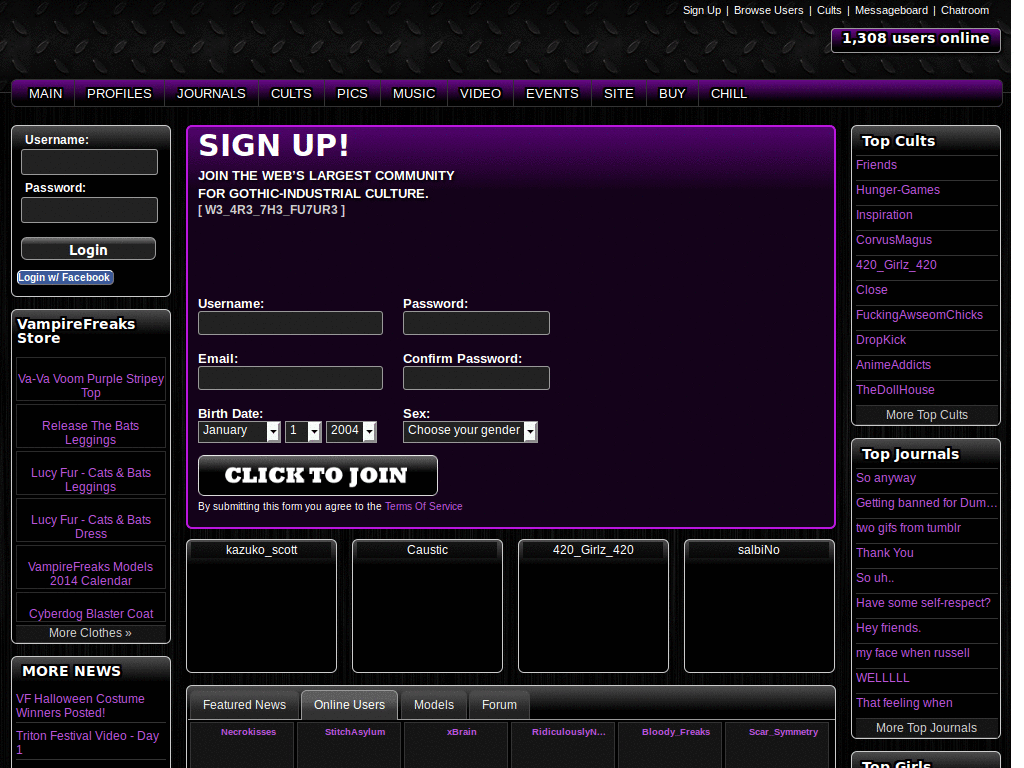Image resolution: width=1024 pixels, height=768 pixels.
Task: Open the MUSIC menu
Action: [414, 93]
